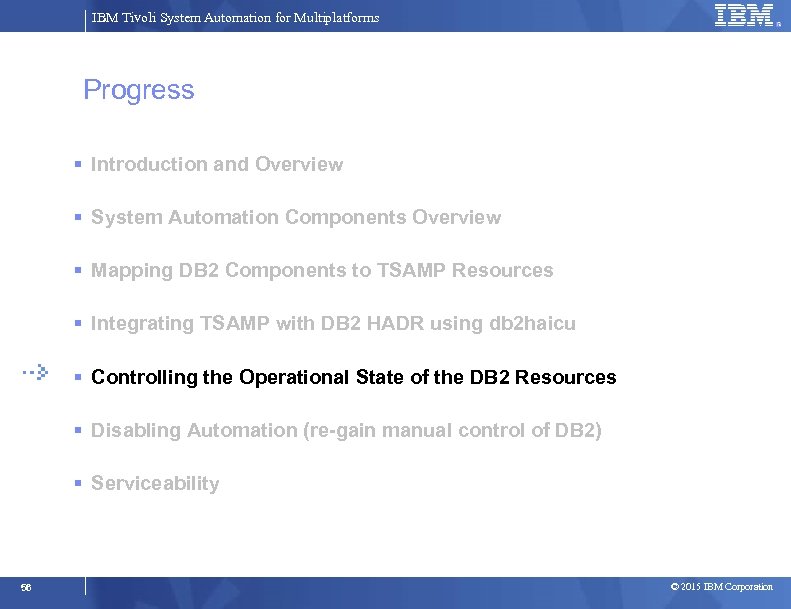Click 'Introduction and Overview' bullet text

coord(217,164)
